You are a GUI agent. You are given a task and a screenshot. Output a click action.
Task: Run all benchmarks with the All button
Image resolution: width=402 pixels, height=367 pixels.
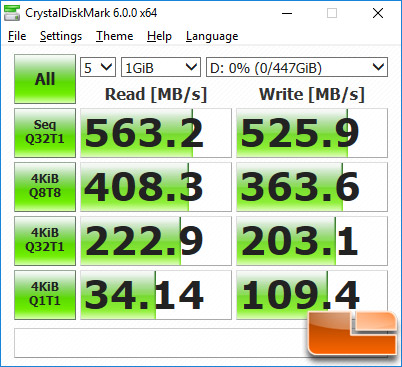click(x=45, y=79)
